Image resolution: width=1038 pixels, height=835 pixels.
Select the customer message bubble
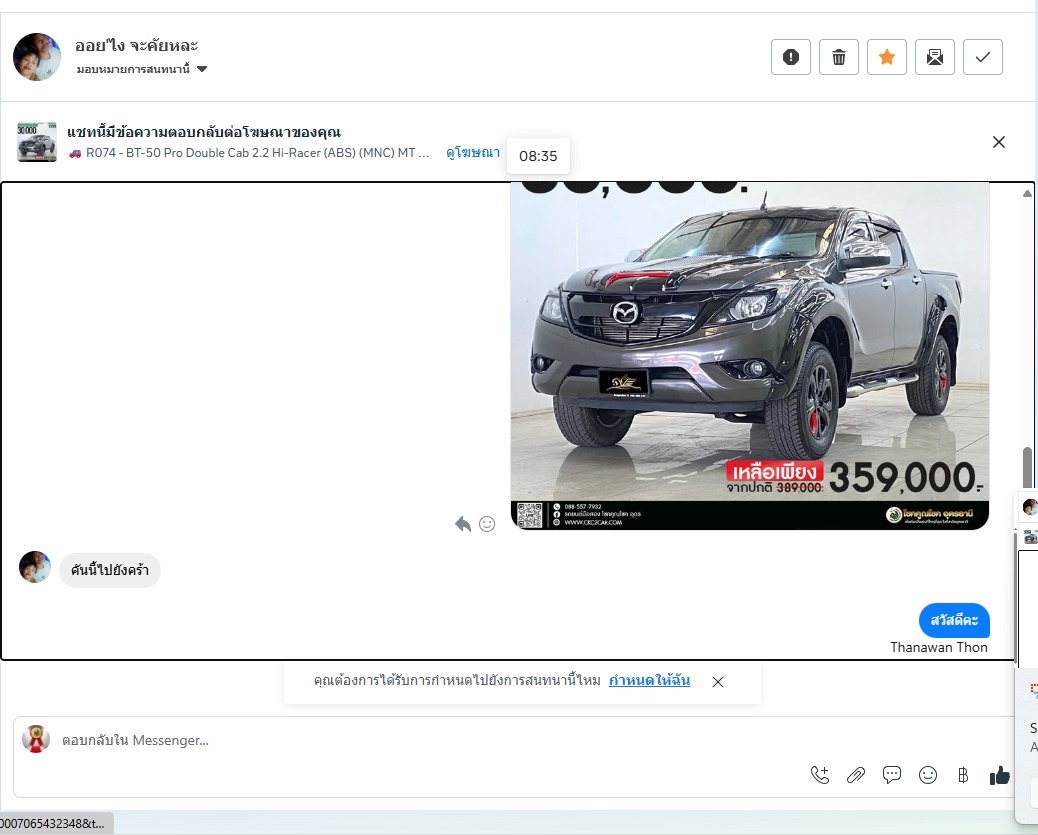click(x=110, y=570)
